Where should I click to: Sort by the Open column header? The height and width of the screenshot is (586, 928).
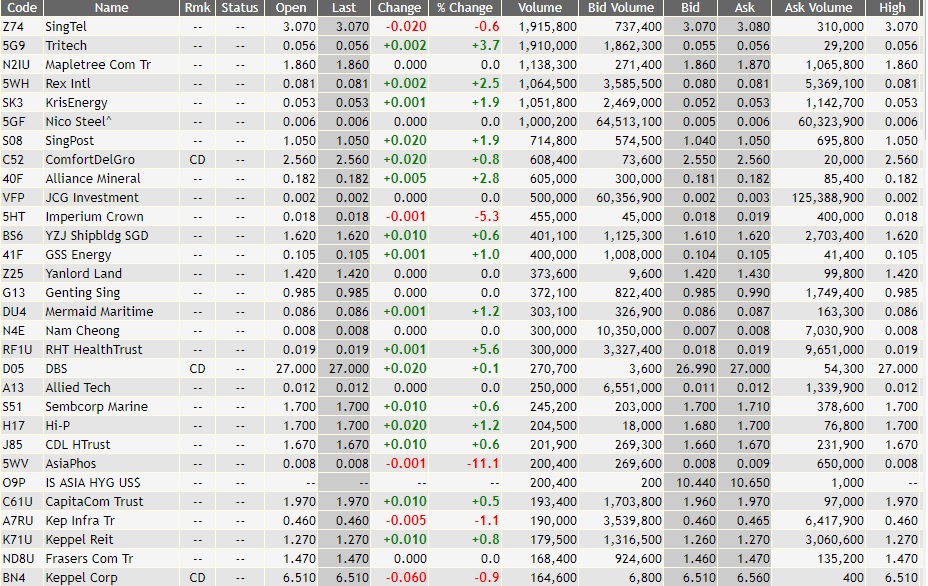click(291, 8)
